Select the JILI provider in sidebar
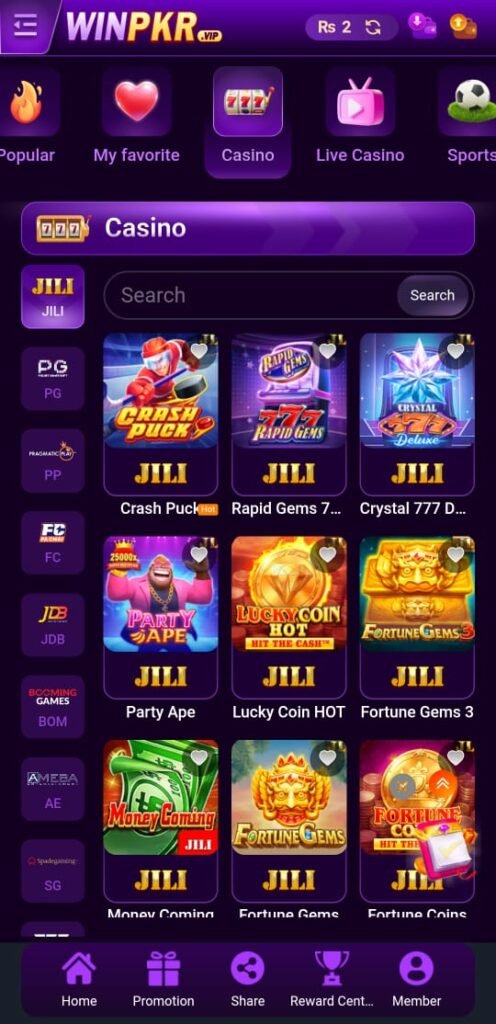Screen dimensions: 496x1024 pyautogui.click(x=53, y=296)
